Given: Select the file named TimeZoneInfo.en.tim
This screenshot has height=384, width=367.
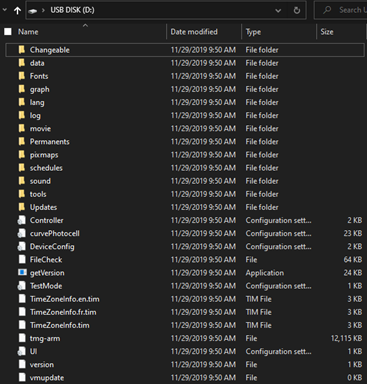Looking at the screenshot, I should 65,299.
